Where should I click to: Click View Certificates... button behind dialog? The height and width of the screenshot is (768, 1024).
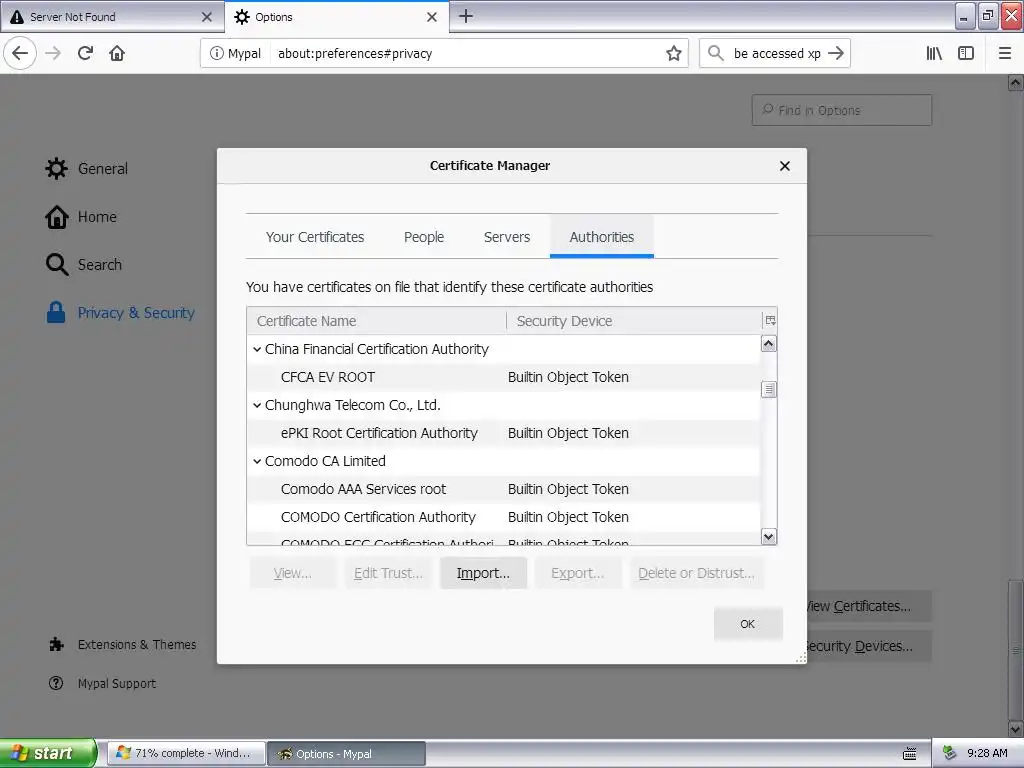(869, 607)
